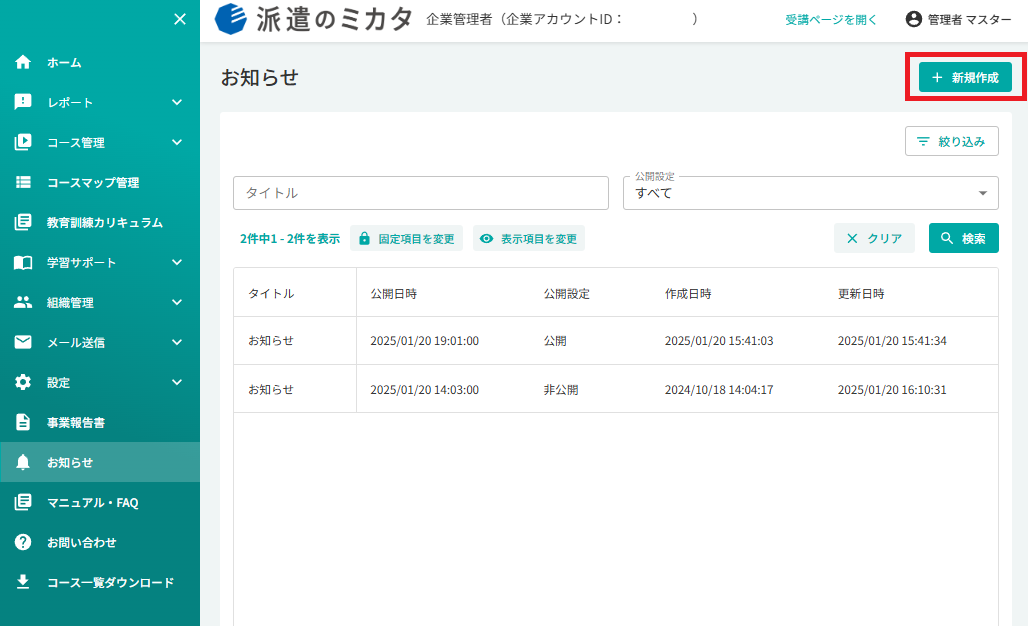Viewport: 1028px width, 626px height.
Task: Expand the 組織管理 menu chevron
Action: tap(177, 302)
